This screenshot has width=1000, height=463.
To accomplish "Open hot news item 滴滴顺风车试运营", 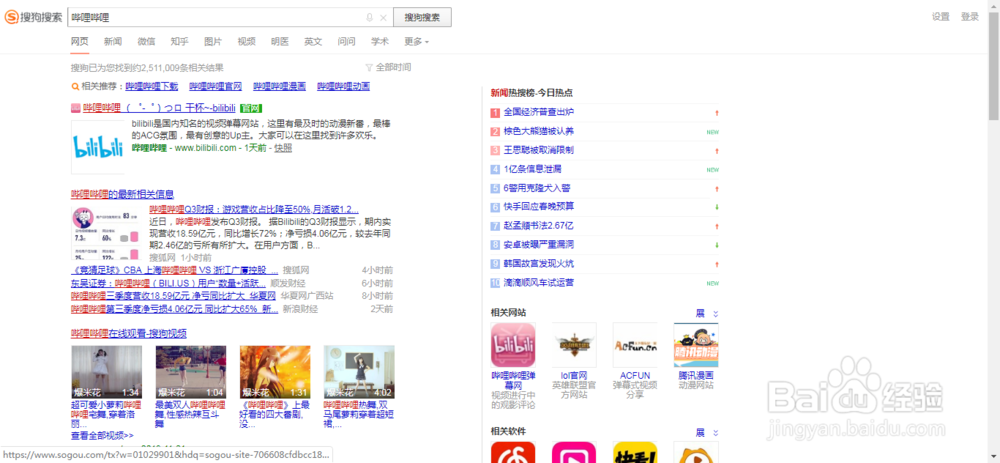I will coord(539,283).
